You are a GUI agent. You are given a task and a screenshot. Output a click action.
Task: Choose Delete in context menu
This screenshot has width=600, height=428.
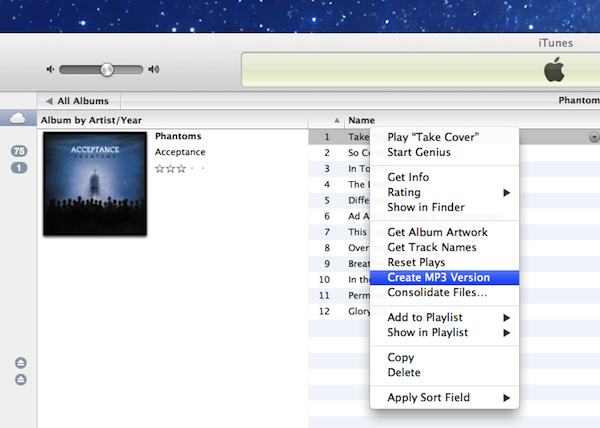(444, 373)
